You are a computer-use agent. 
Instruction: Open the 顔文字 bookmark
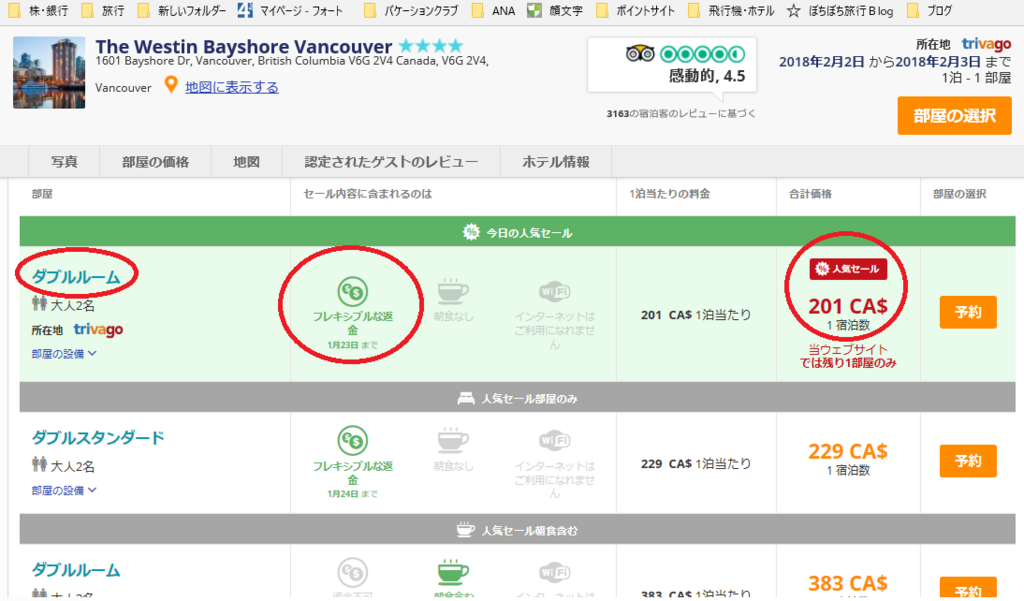pyautogui.click(x=555, y=10)
